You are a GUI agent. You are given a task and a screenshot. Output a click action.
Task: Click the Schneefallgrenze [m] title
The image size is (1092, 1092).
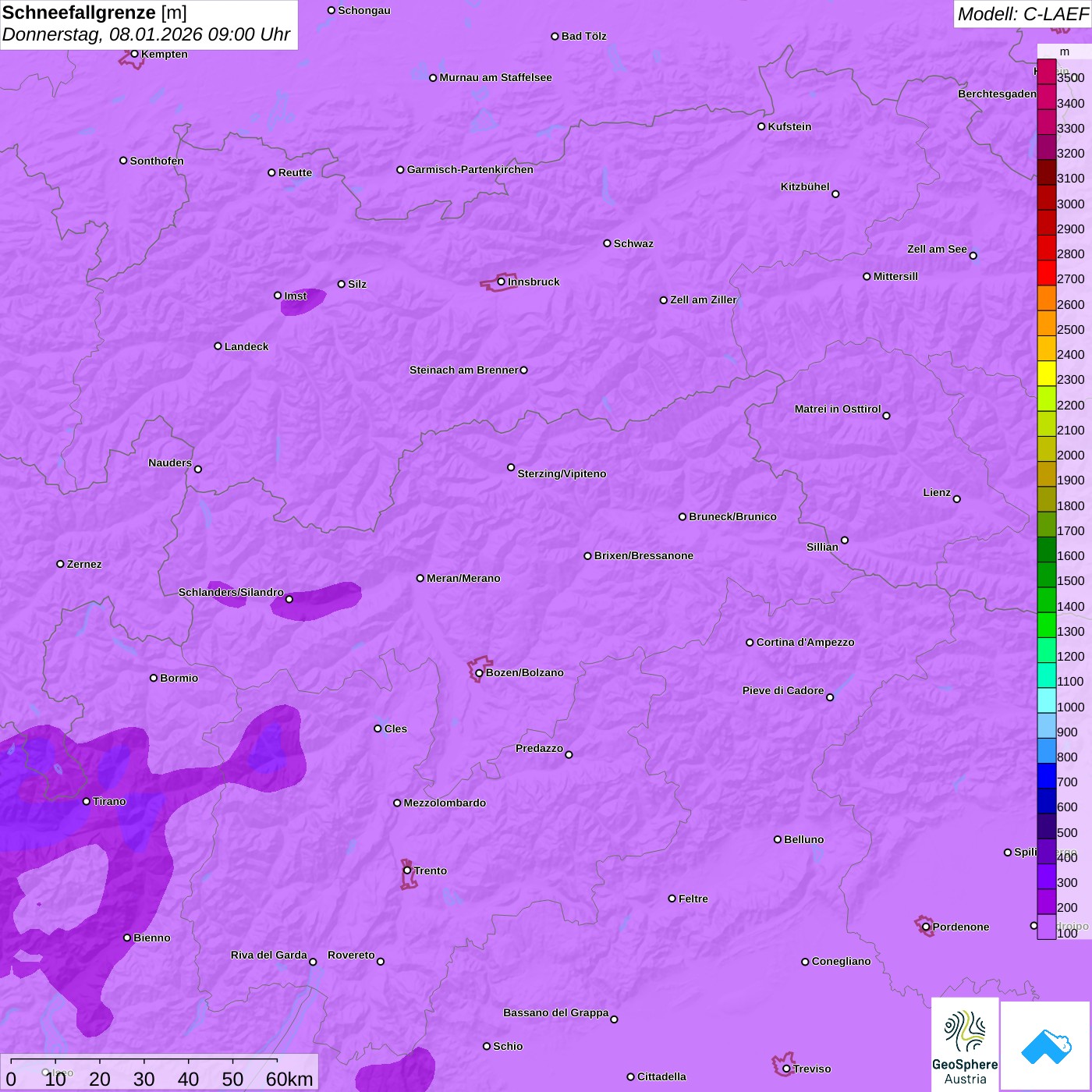pos(94,12)
